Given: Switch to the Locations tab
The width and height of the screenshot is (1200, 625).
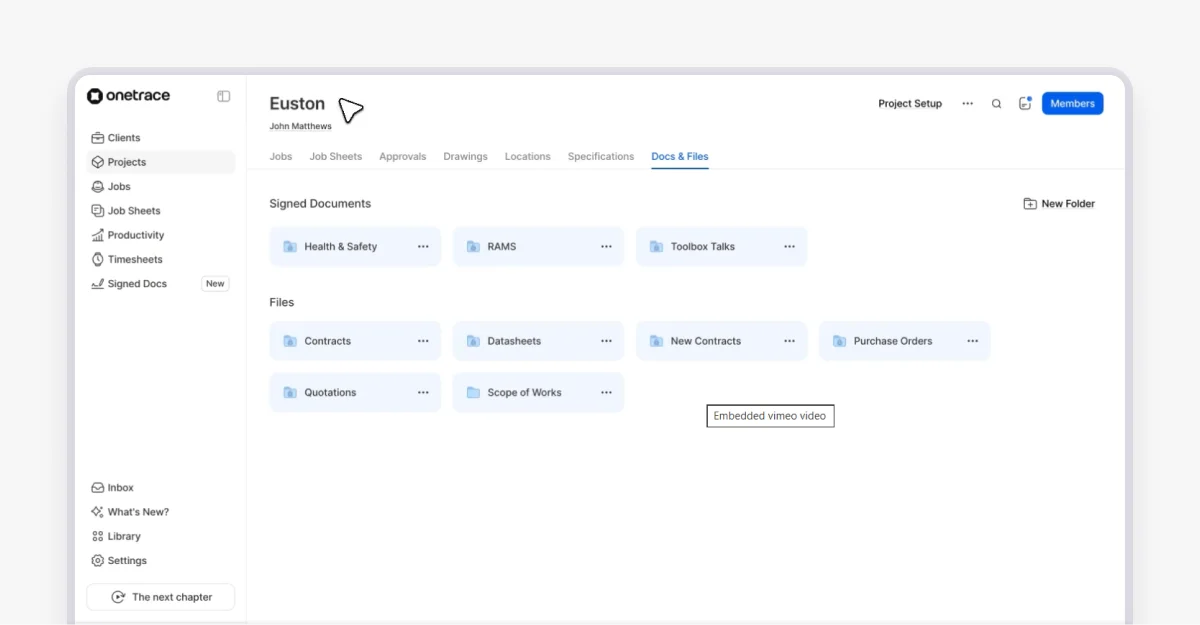Looking at the screenshot, I should click(x=528, y=156).
